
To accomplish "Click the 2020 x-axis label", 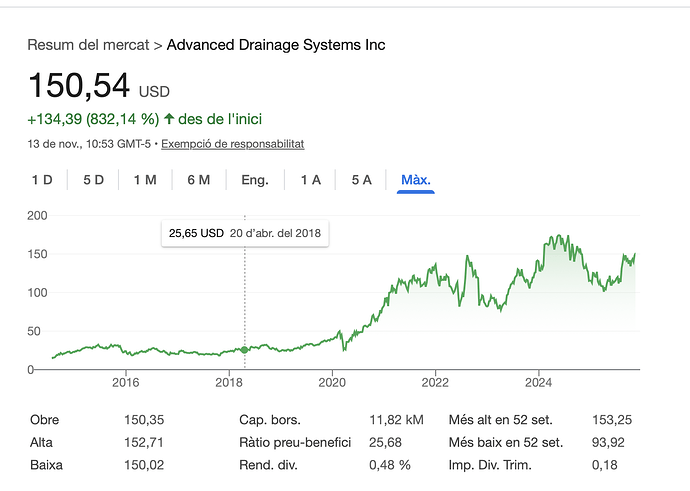I will [x=332, y=382].
